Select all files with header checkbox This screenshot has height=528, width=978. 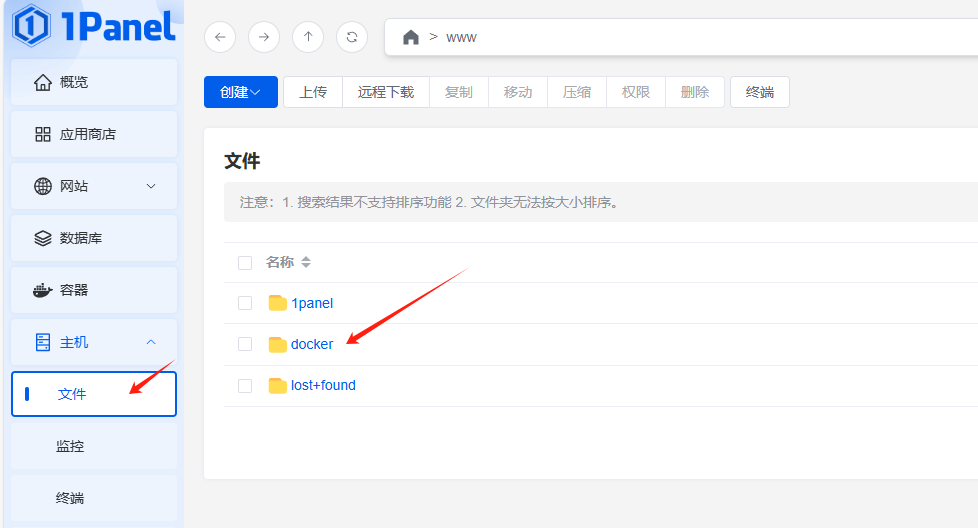click(245, 263)
